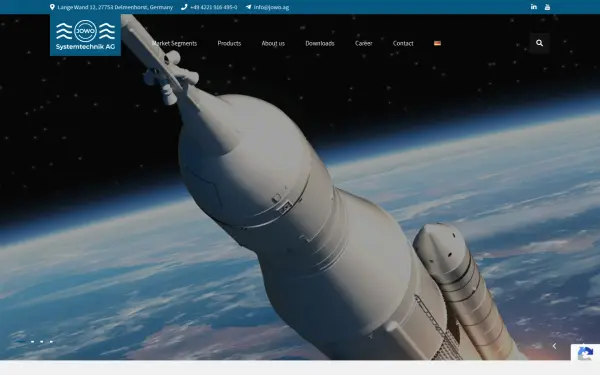
Task: Open the Career menu entry
Action: (364, 43)
